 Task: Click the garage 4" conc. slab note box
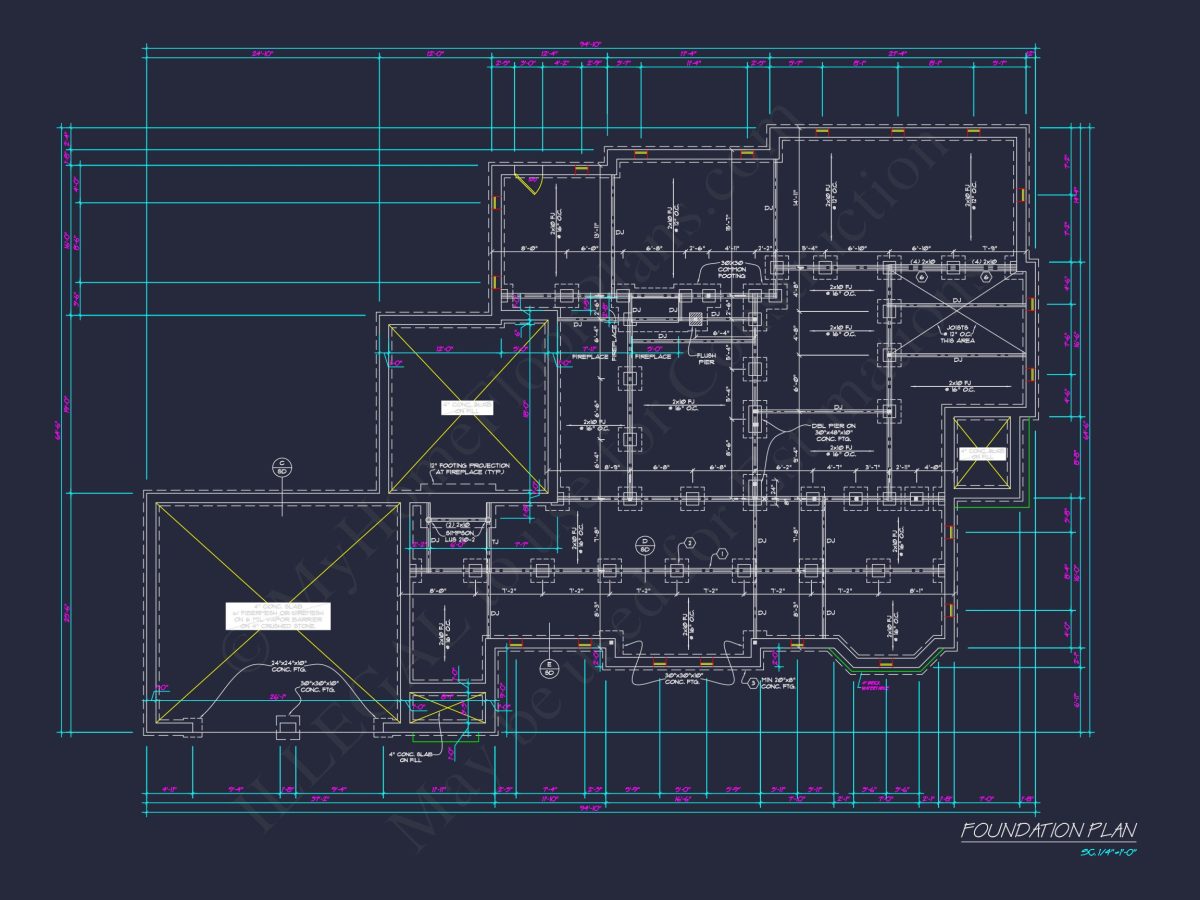point(278,616)
